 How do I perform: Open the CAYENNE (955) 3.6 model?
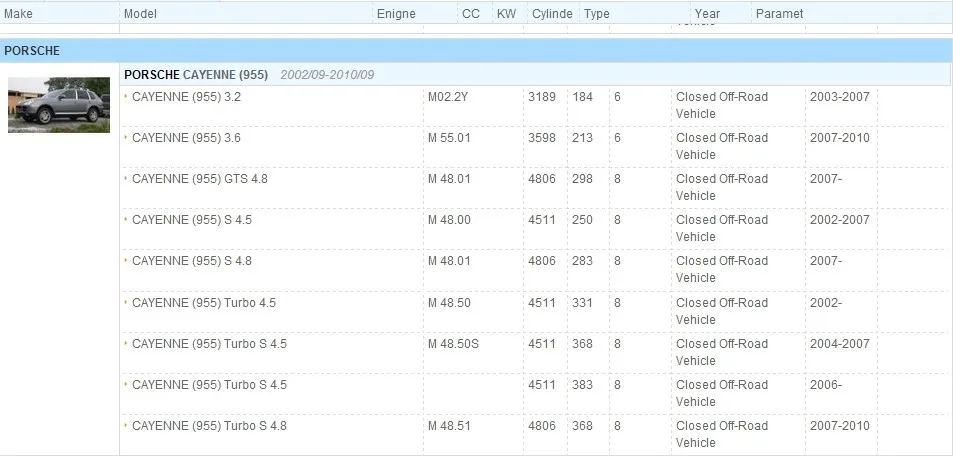click(186, 138)
